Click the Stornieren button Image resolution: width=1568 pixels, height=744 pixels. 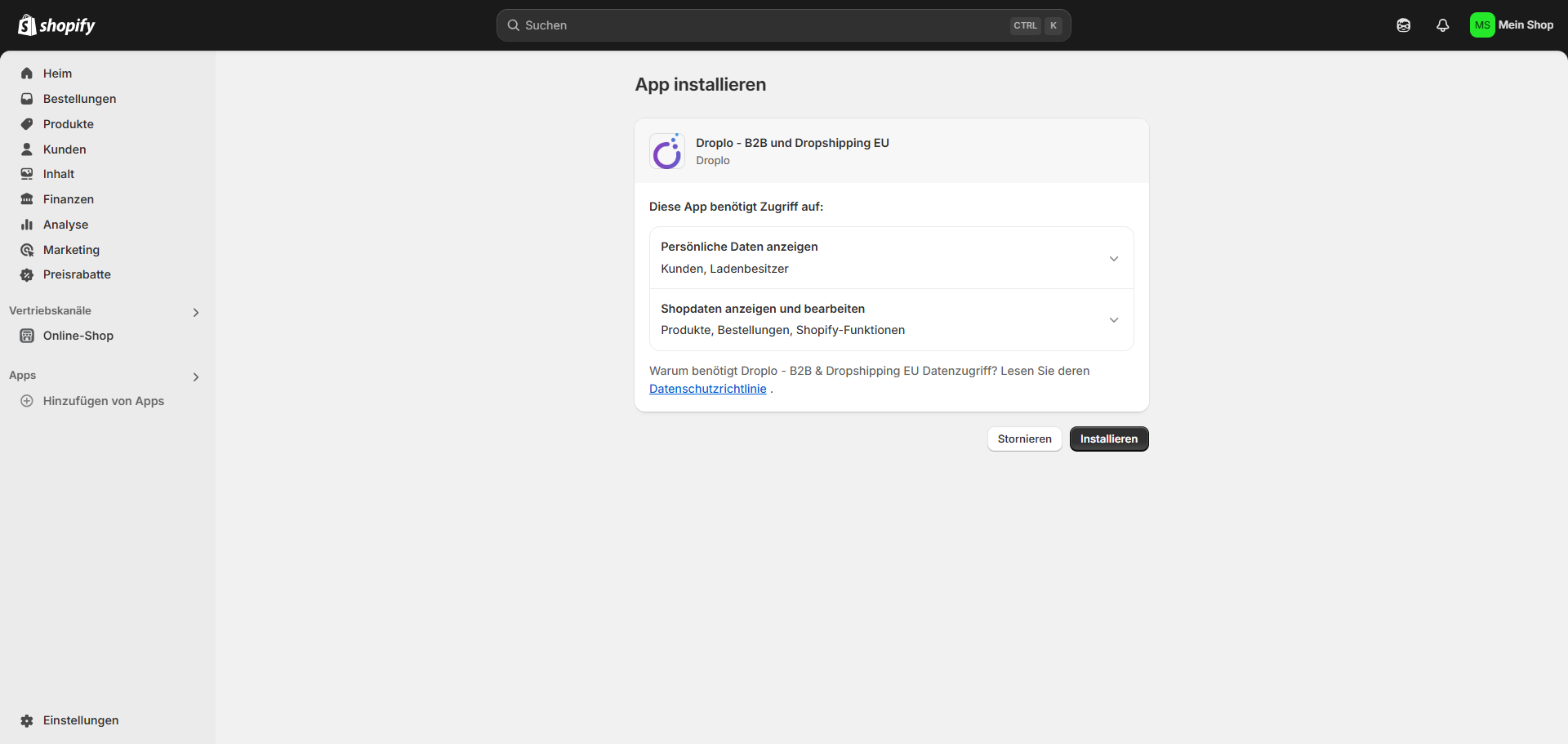click(1025, 439)
